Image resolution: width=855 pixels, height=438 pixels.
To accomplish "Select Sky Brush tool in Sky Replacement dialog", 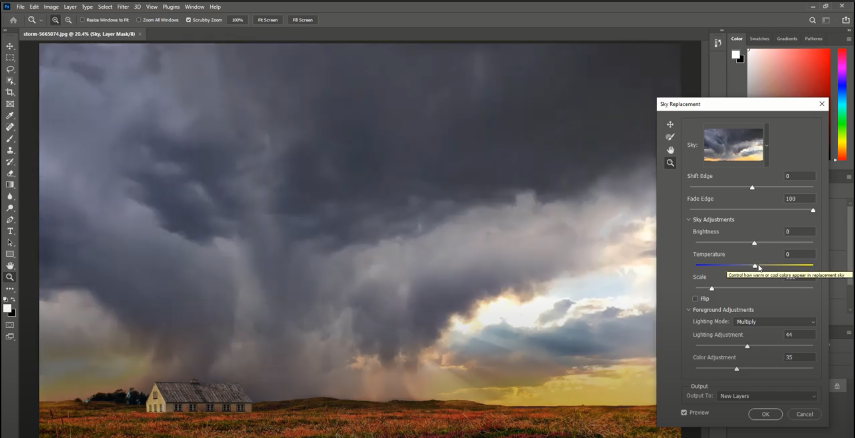I will [670, 137].
